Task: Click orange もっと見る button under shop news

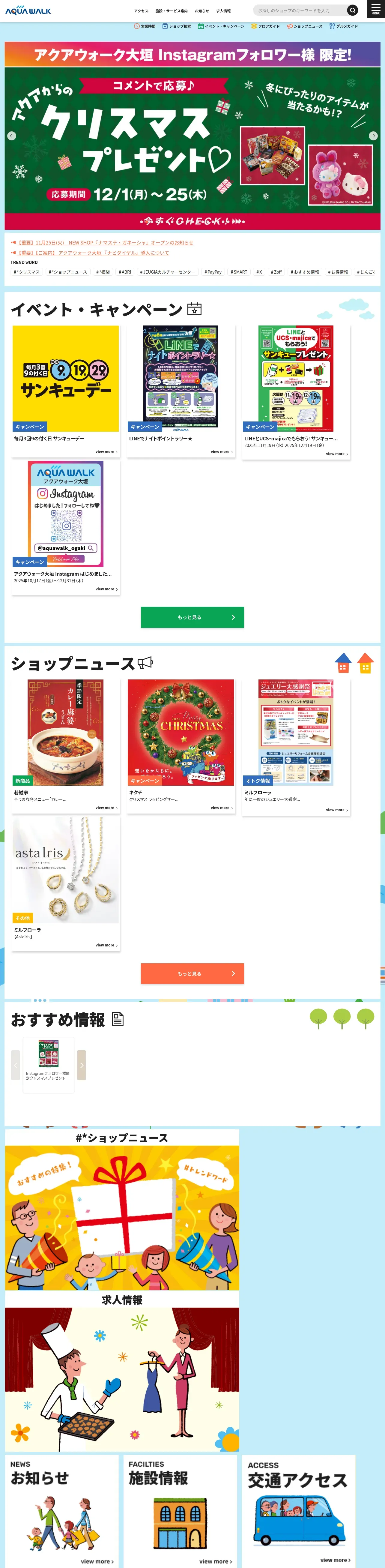Action: coord(192,973)
